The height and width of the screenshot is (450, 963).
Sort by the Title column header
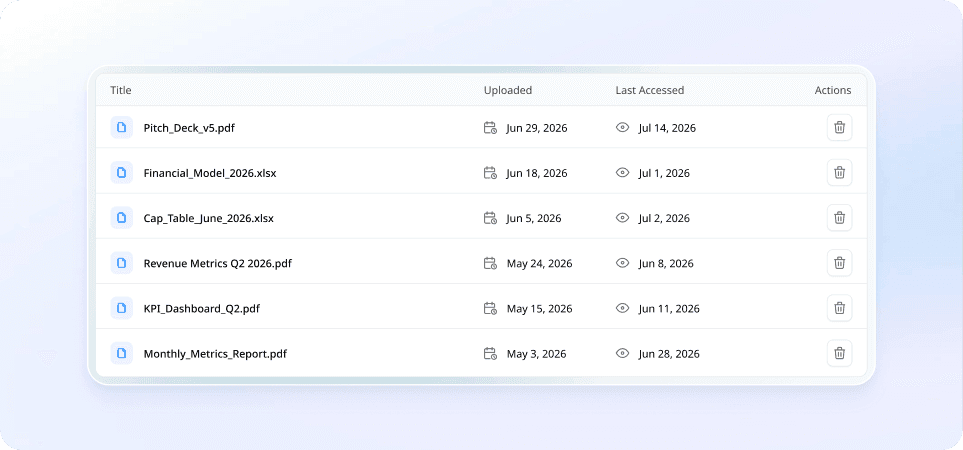pyautogui.click(x=121, y=90)
